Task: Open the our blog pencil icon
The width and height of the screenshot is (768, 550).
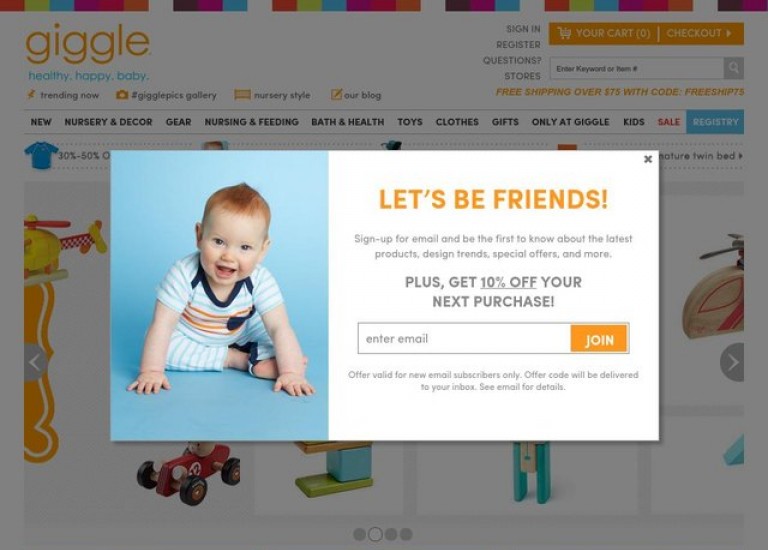Action: (x=336, y=94)
